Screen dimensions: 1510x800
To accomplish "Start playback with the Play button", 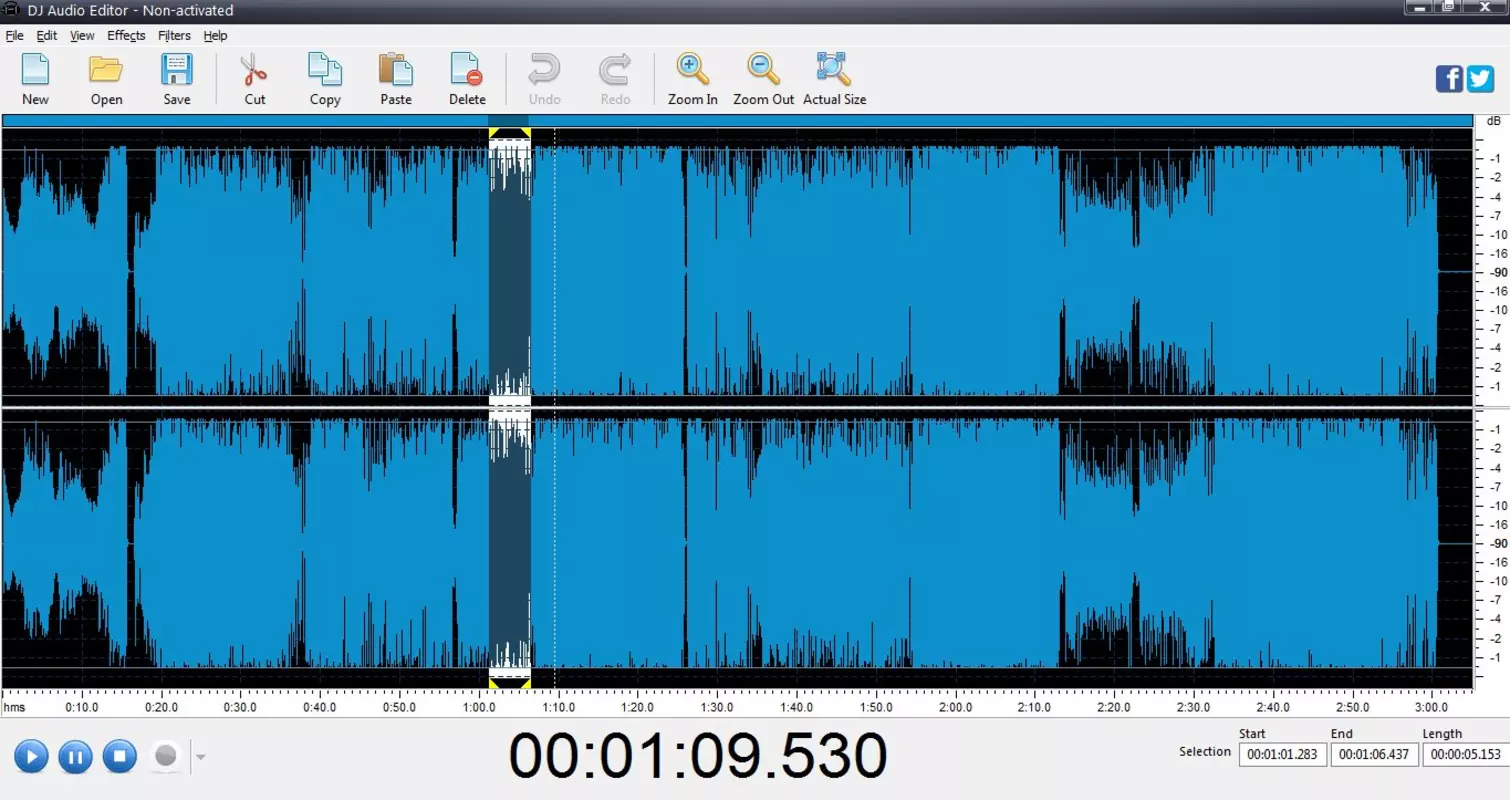I will [31, 756].
